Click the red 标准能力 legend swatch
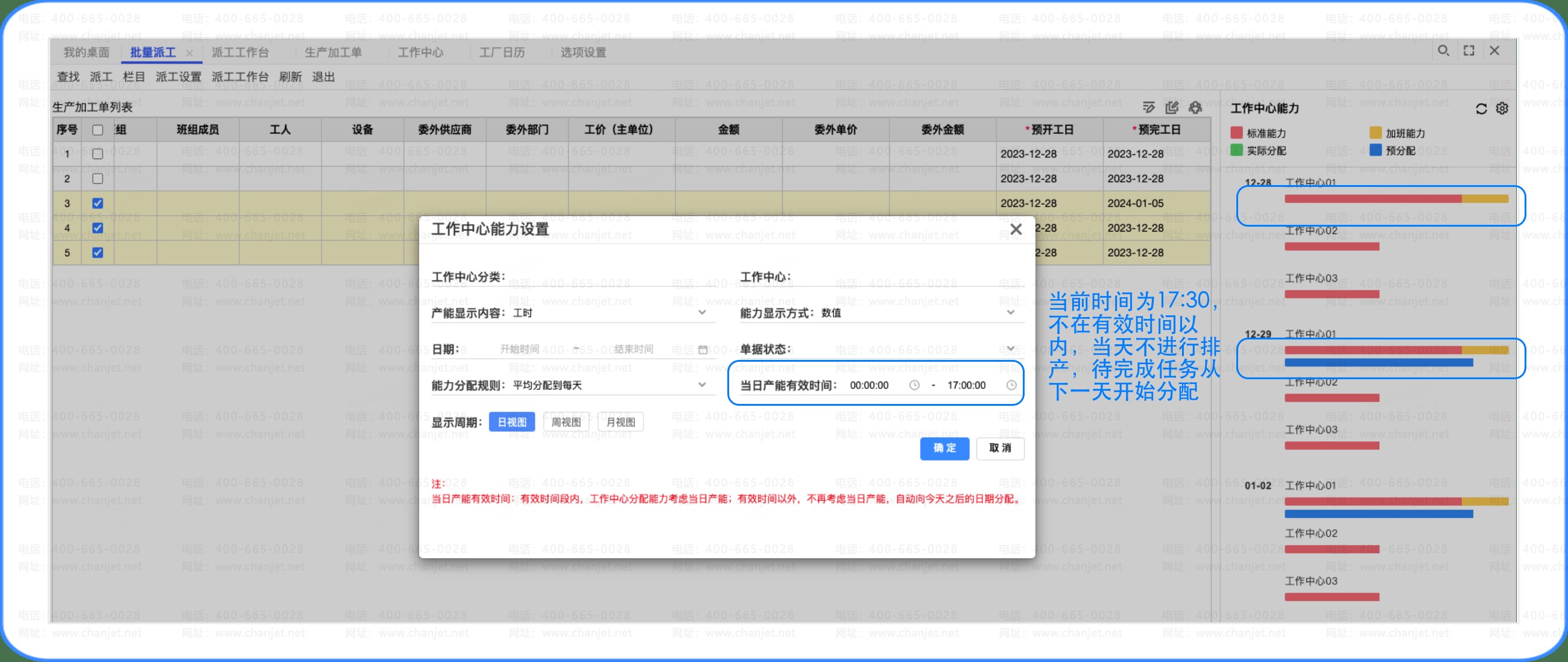The height and width of the screenshot is (662, 1568). (x=1236, y=133)
